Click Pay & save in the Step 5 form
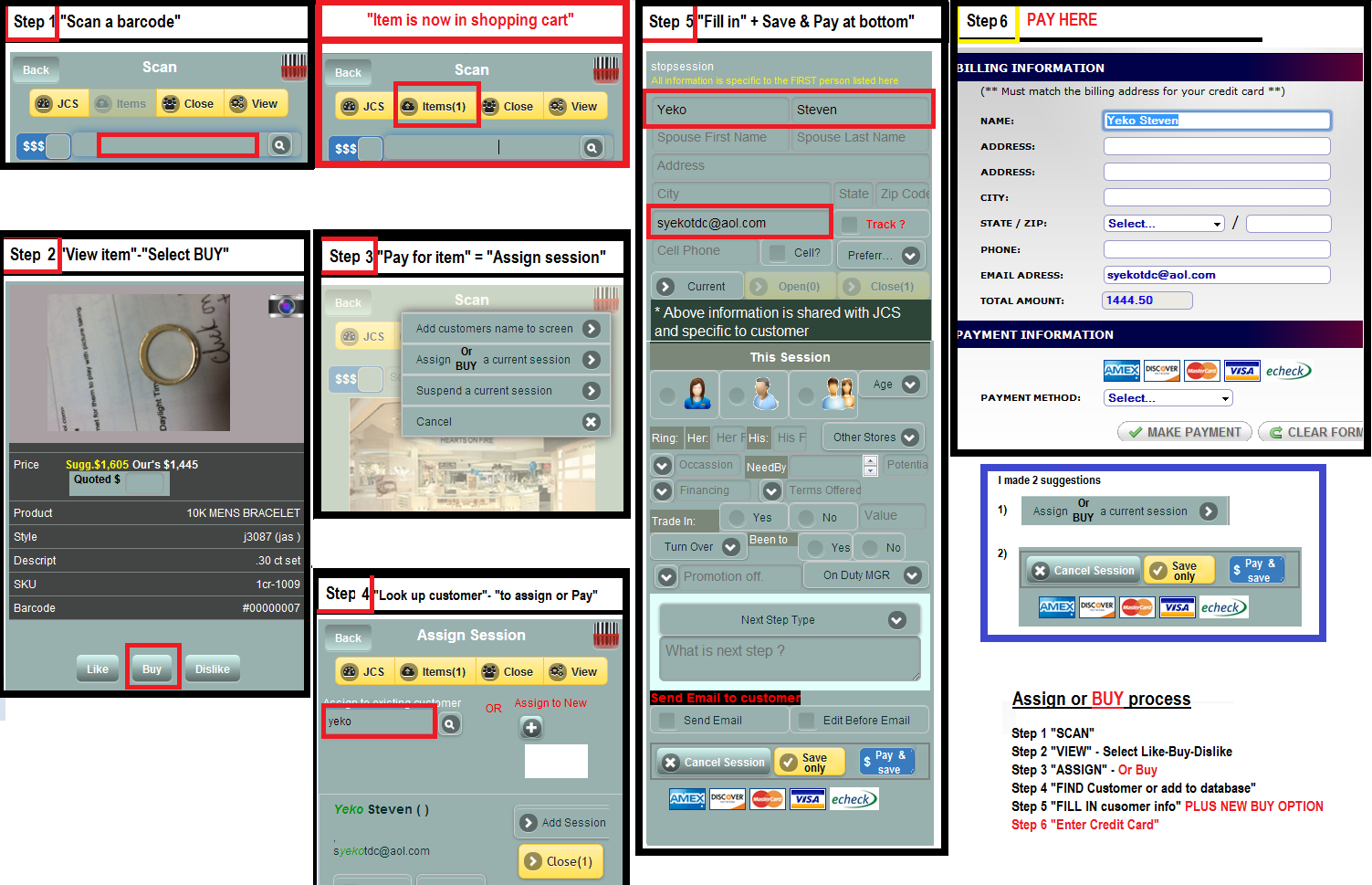Screen dimensions: 1372x885 (x=887, y=762)
